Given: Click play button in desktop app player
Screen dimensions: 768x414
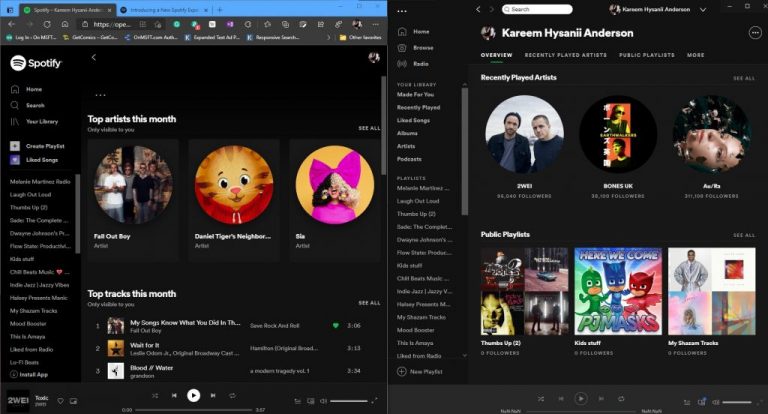Looking at the screenshot, I should (580, 399).
